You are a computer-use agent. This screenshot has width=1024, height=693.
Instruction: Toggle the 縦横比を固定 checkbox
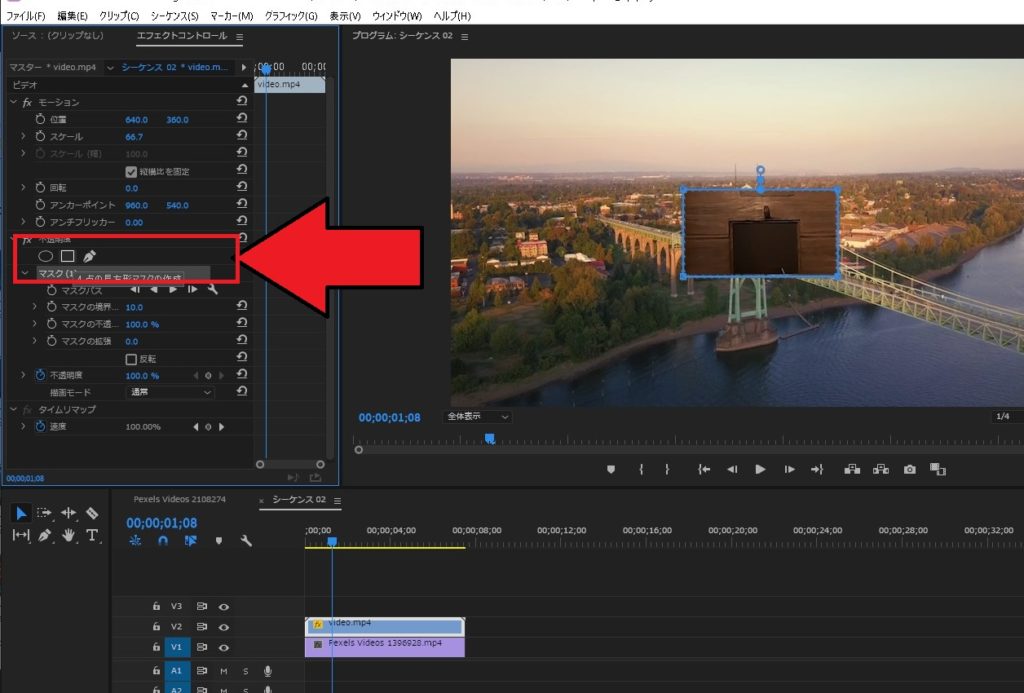coord(131,171)
